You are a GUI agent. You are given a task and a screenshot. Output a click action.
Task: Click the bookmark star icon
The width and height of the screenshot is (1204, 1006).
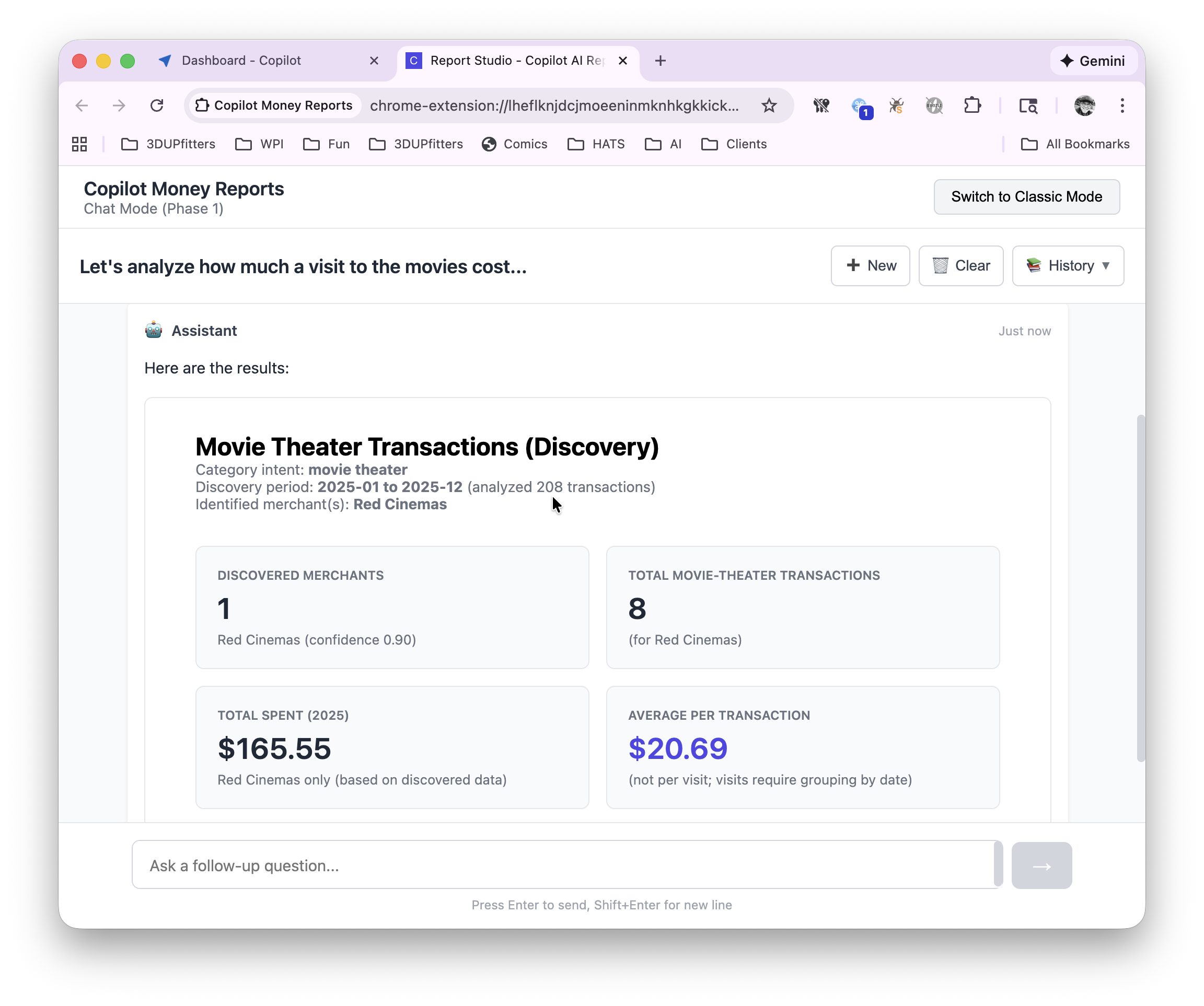769,106
